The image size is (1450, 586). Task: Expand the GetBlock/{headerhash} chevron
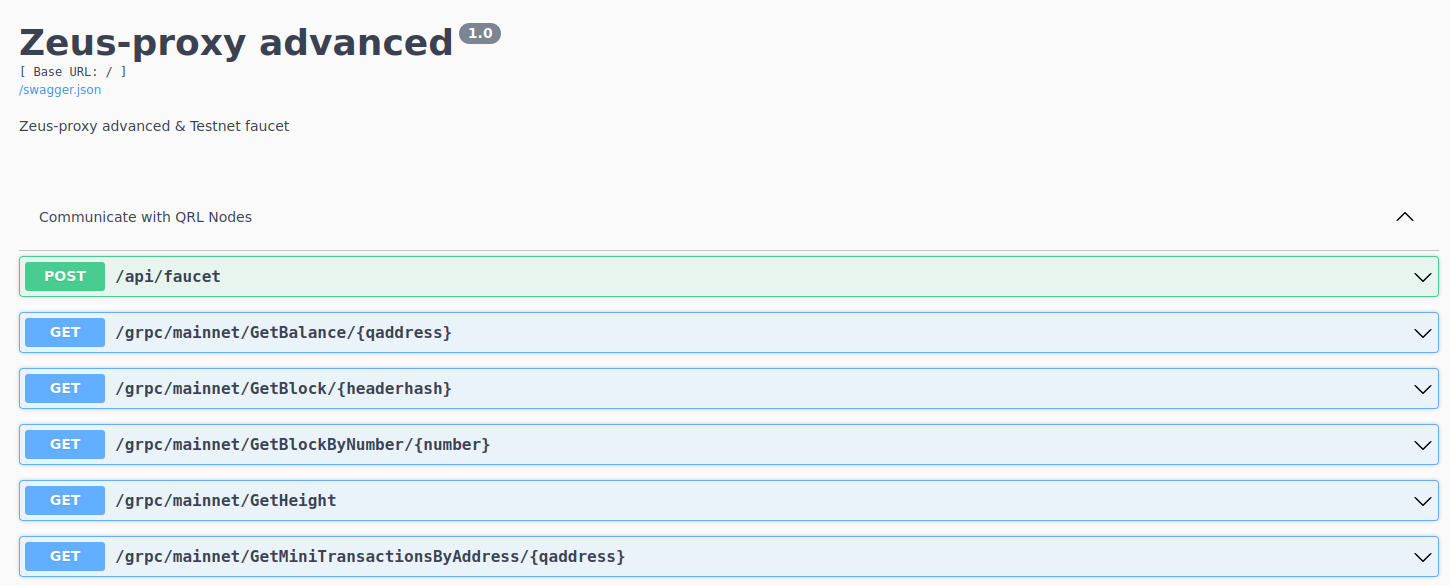[x=1423, y=389]
